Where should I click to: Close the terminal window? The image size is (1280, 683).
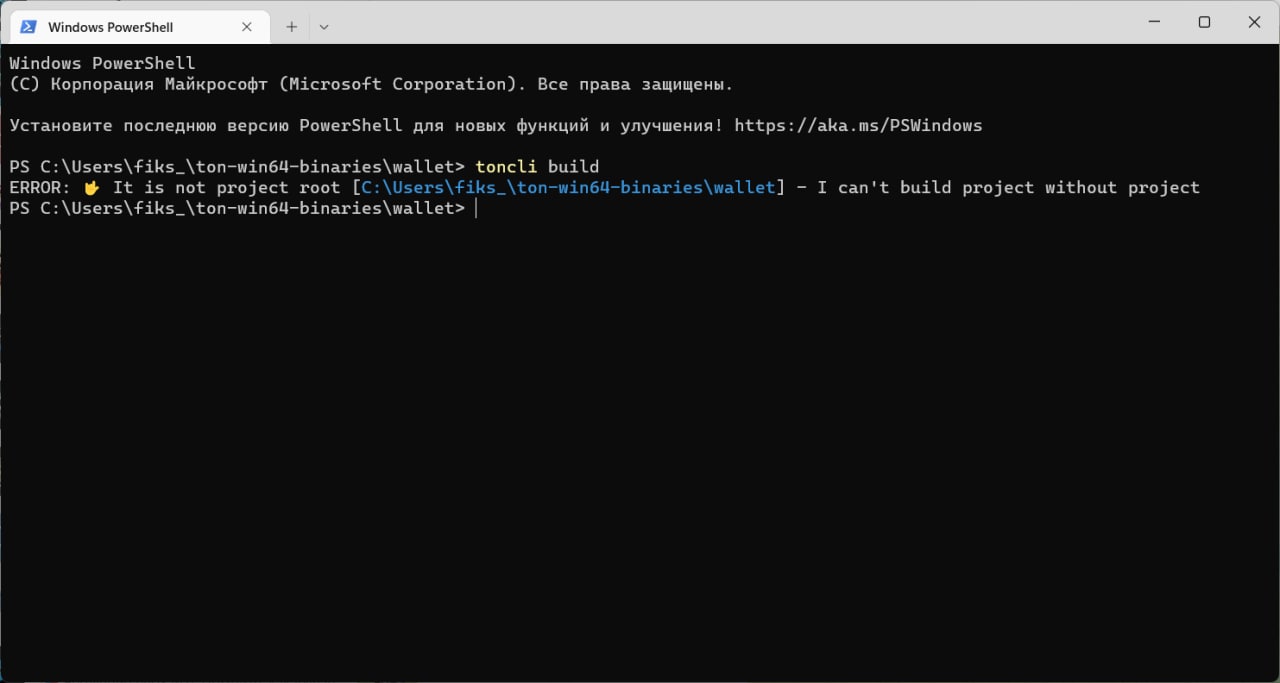[1254, 21]
